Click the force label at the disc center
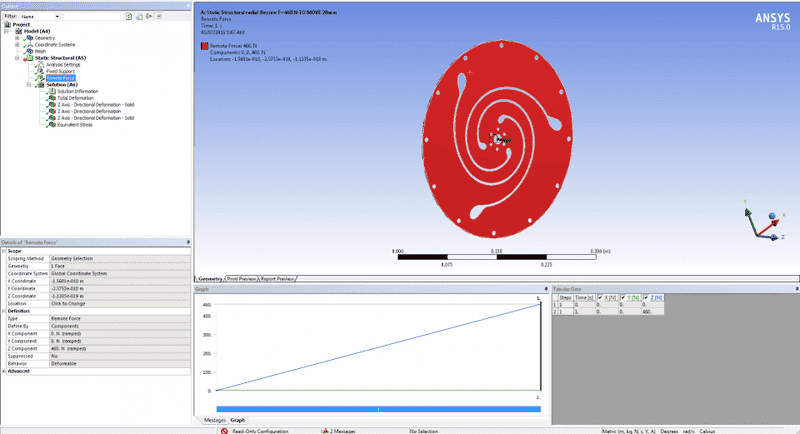 502,139
